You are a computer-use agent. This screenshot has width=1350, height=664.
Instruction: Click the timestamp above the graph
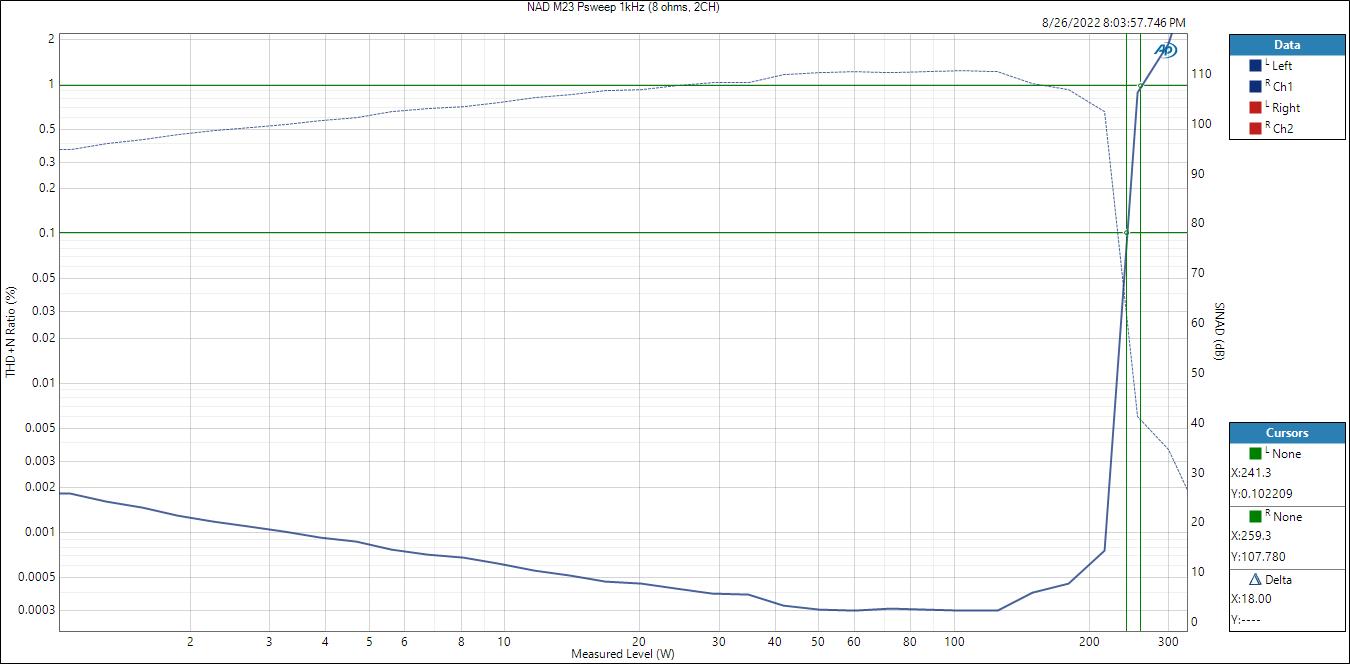[x=1115, y=22]
